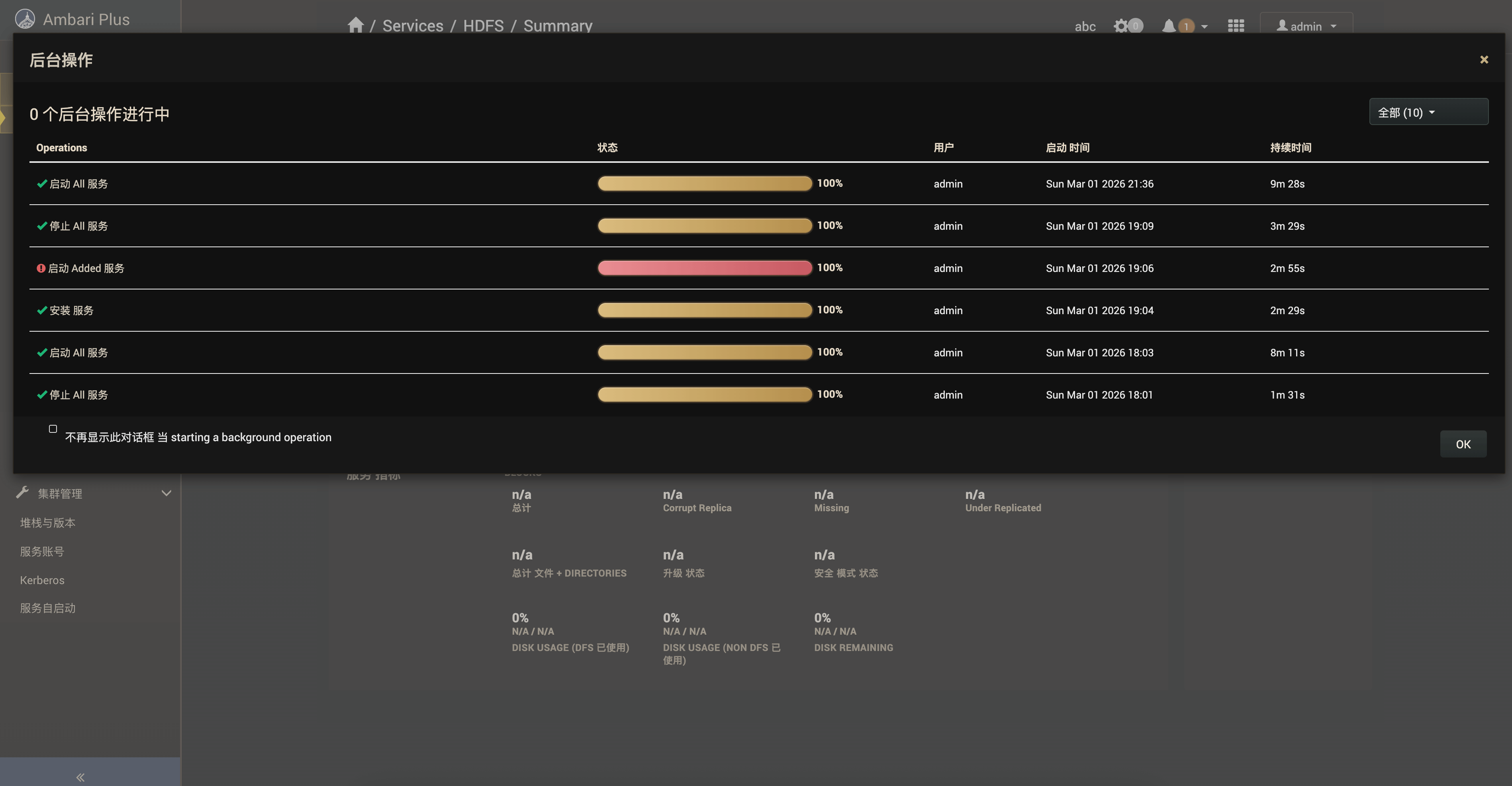Click the wrench icon beside 集群管理

click(22, 493)
